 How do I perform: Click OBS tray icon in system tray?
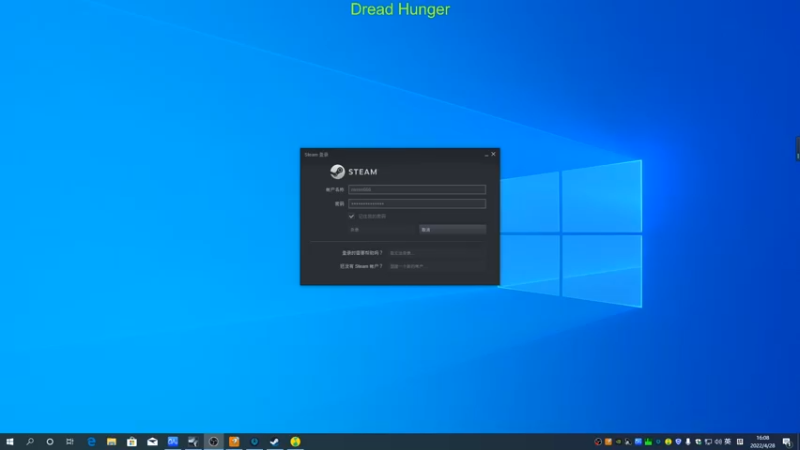[598, 442]
